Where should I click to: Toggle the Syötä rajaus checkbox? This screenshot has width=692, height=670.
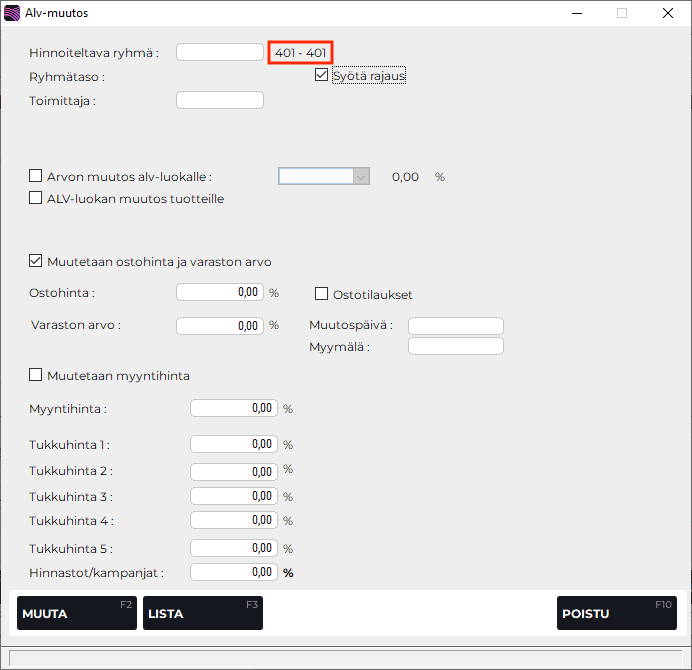click(x=321, y=75)
